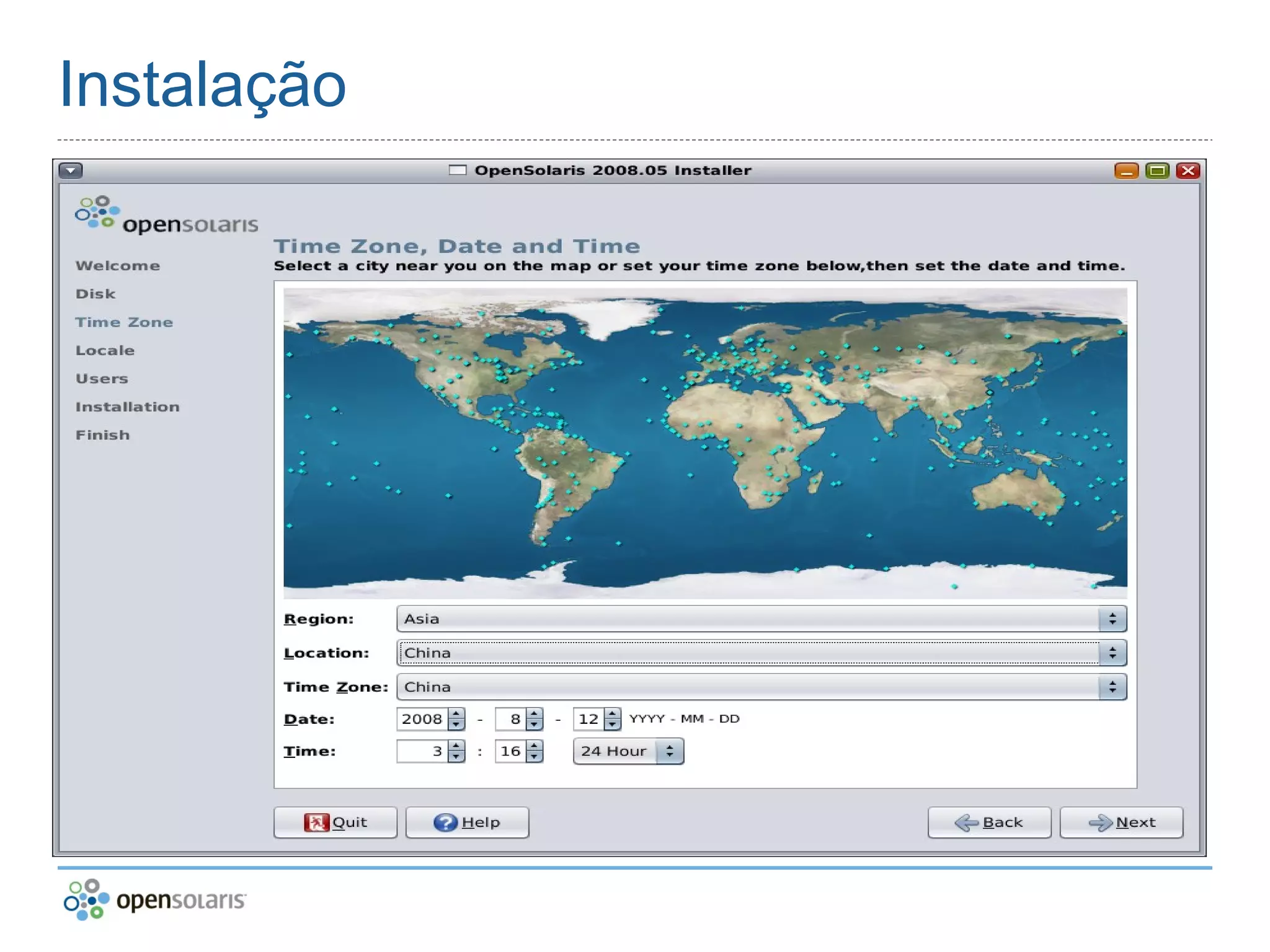Viewport: 1270px width, 952px height.
Task: Click the day spinner arrows
Action: 613,719
